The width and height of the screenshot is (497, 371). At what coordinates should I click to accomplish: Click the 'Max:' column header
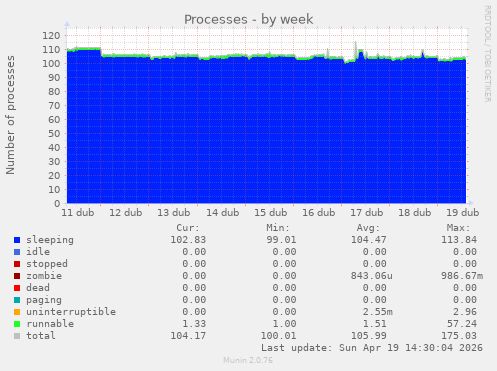pos(458,228)
